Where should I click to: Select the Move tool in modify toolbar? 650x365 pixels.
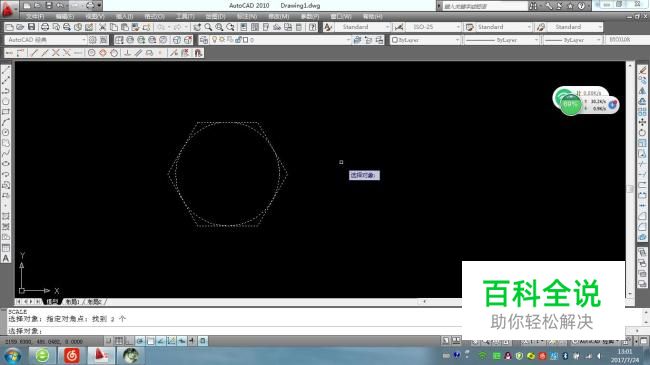tap(642, 122)
